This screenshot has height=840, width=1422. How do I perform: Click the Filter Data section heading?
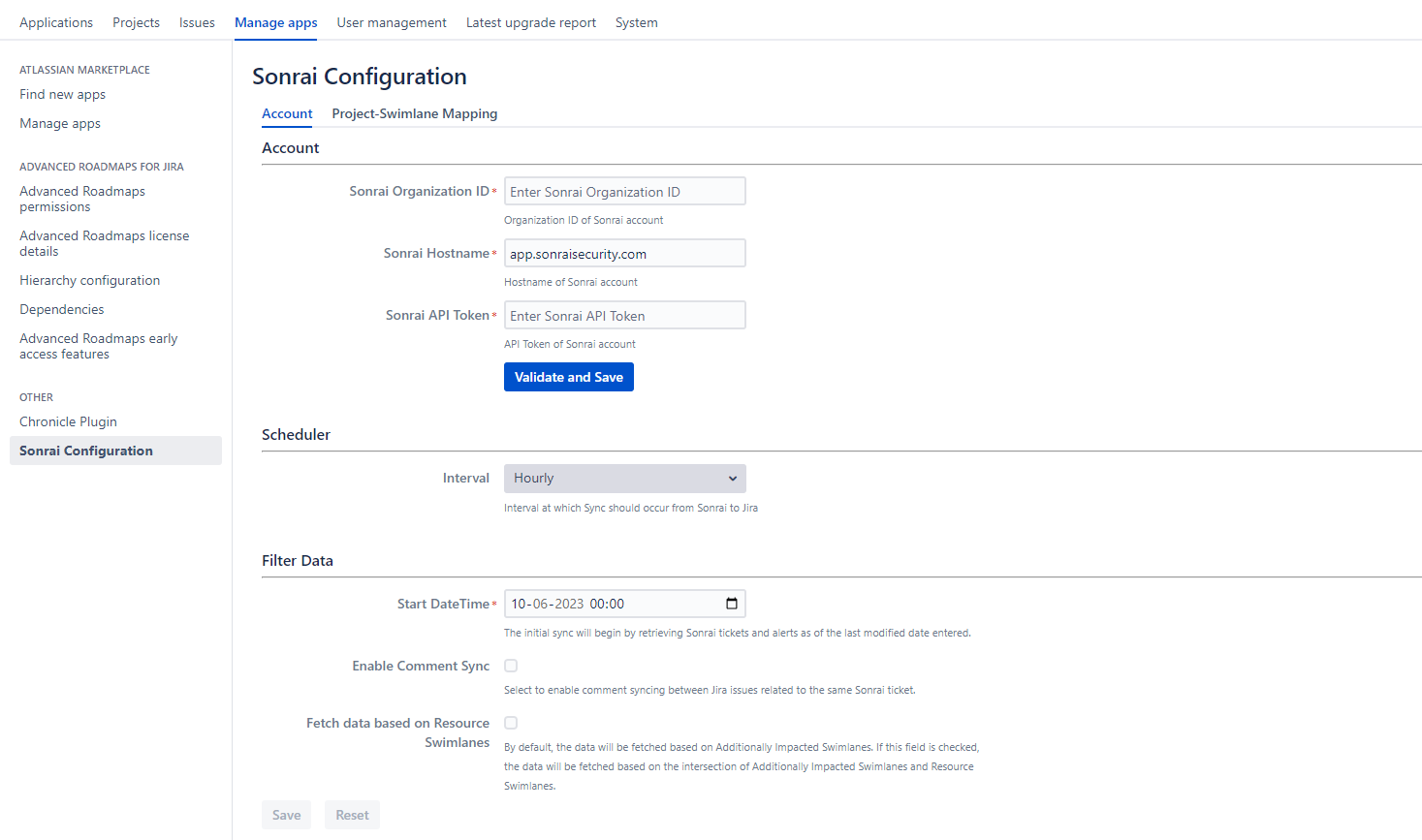tap(298, 560)
